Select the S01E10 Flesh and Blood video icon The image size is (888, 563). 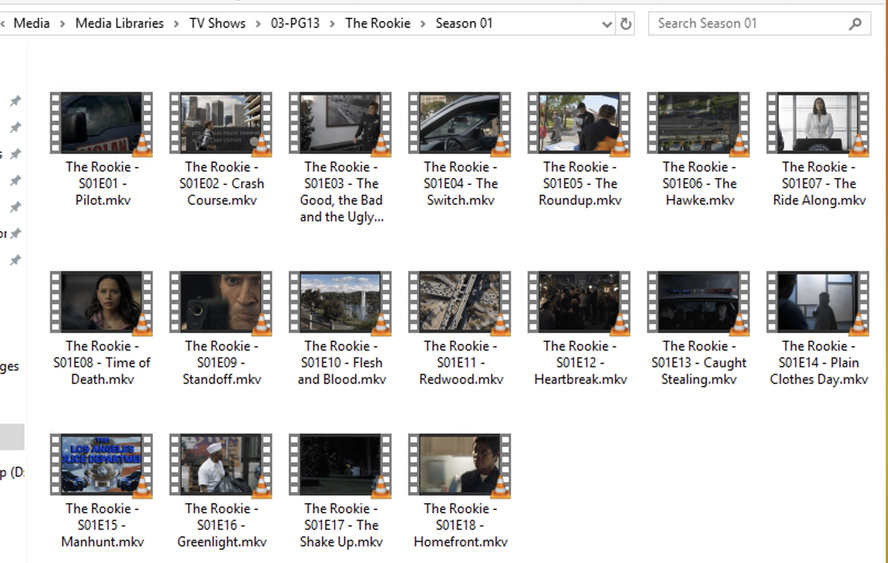[x=340, y=302]
